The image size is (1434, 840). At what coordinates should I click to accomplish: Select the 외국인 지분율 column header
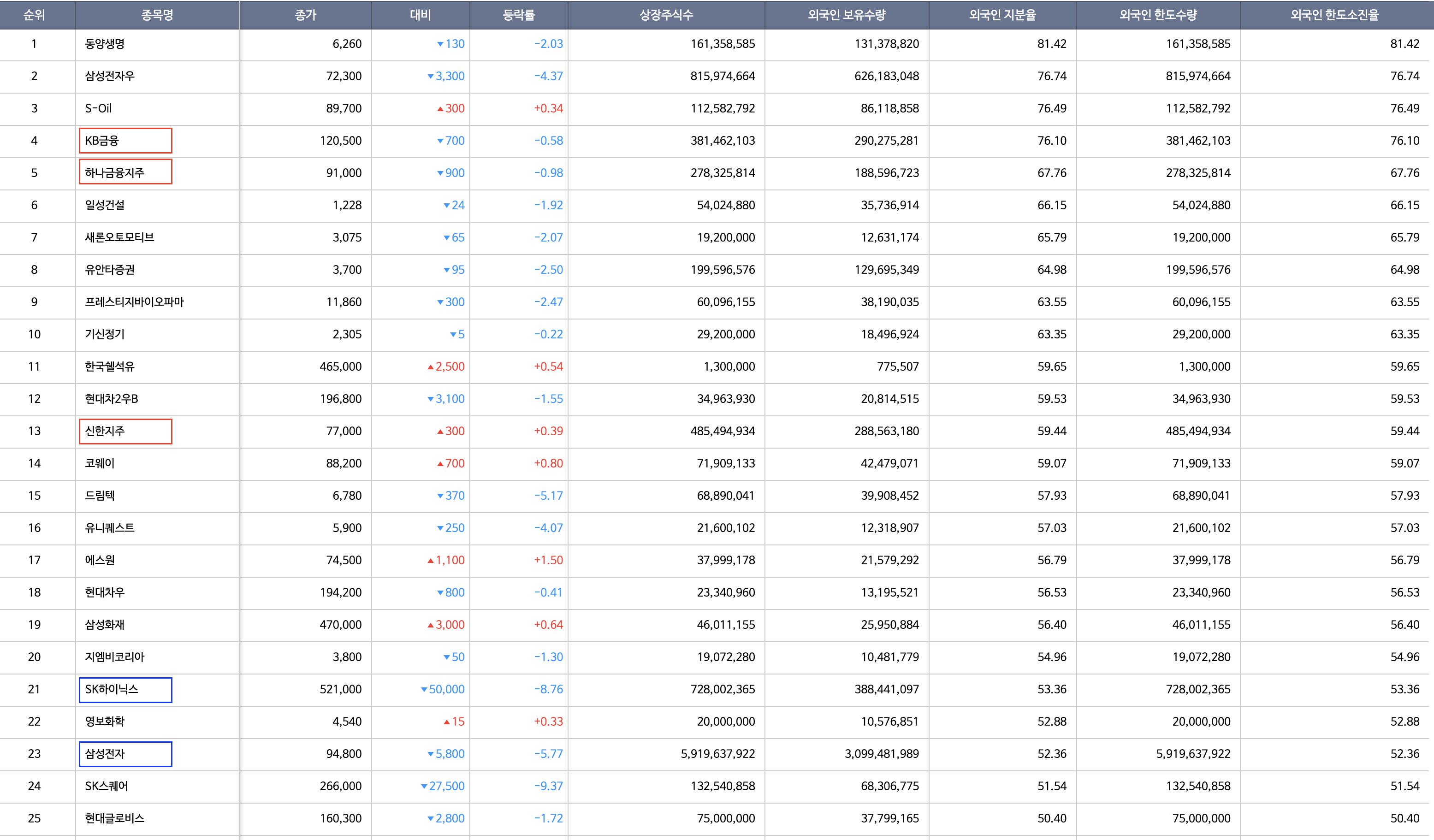1003,15
